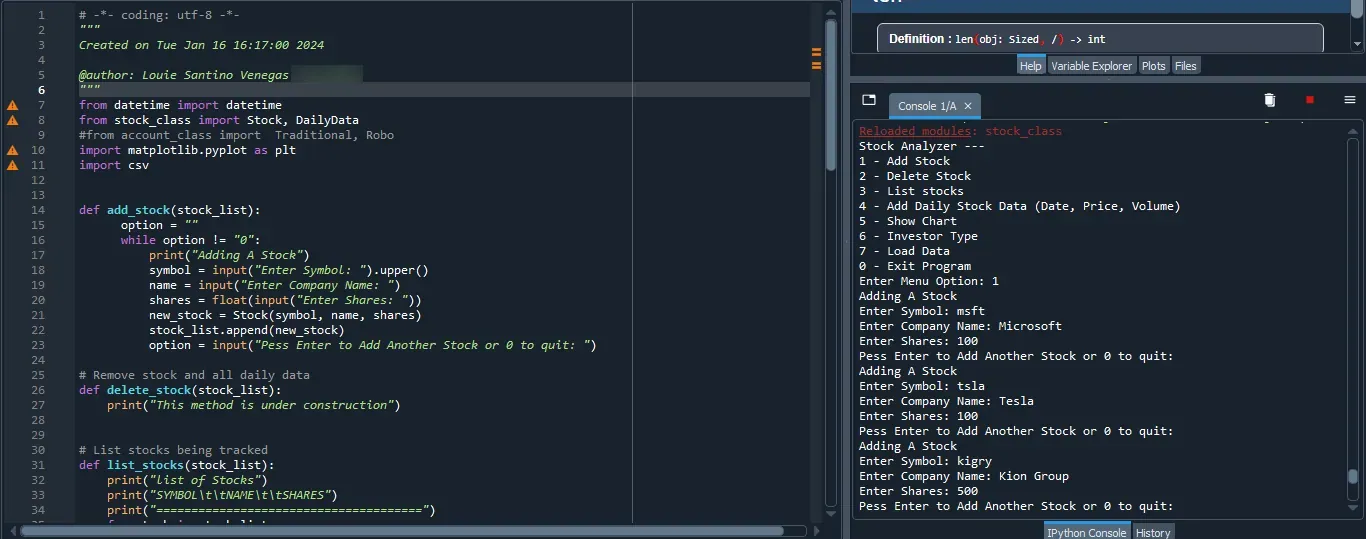Click the console scrollbar down arrow
The height and width of the screenshot is (539, 1366).
1353,510
